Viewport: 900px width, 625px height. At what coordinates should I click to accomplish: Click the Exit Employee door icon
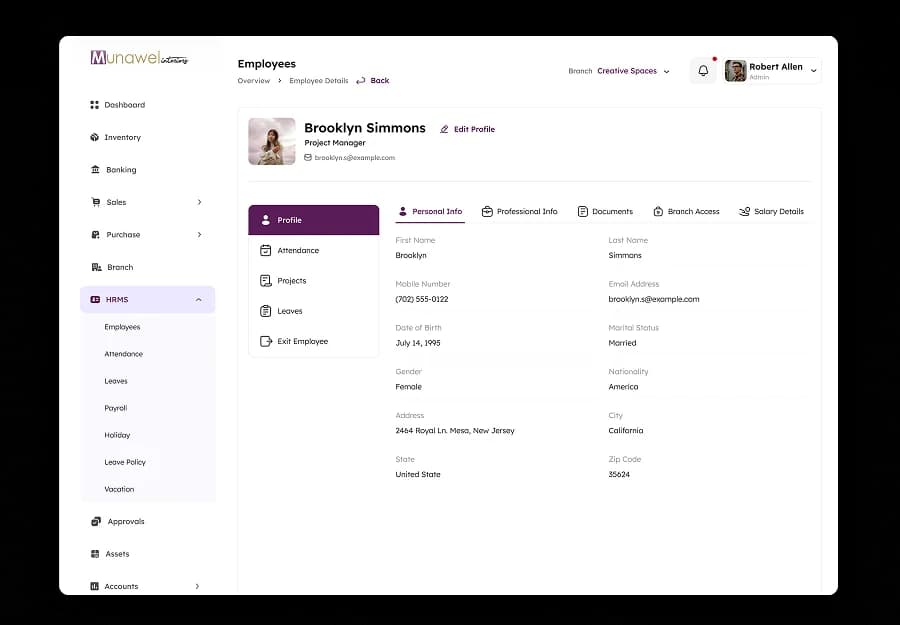click(266, 341)
